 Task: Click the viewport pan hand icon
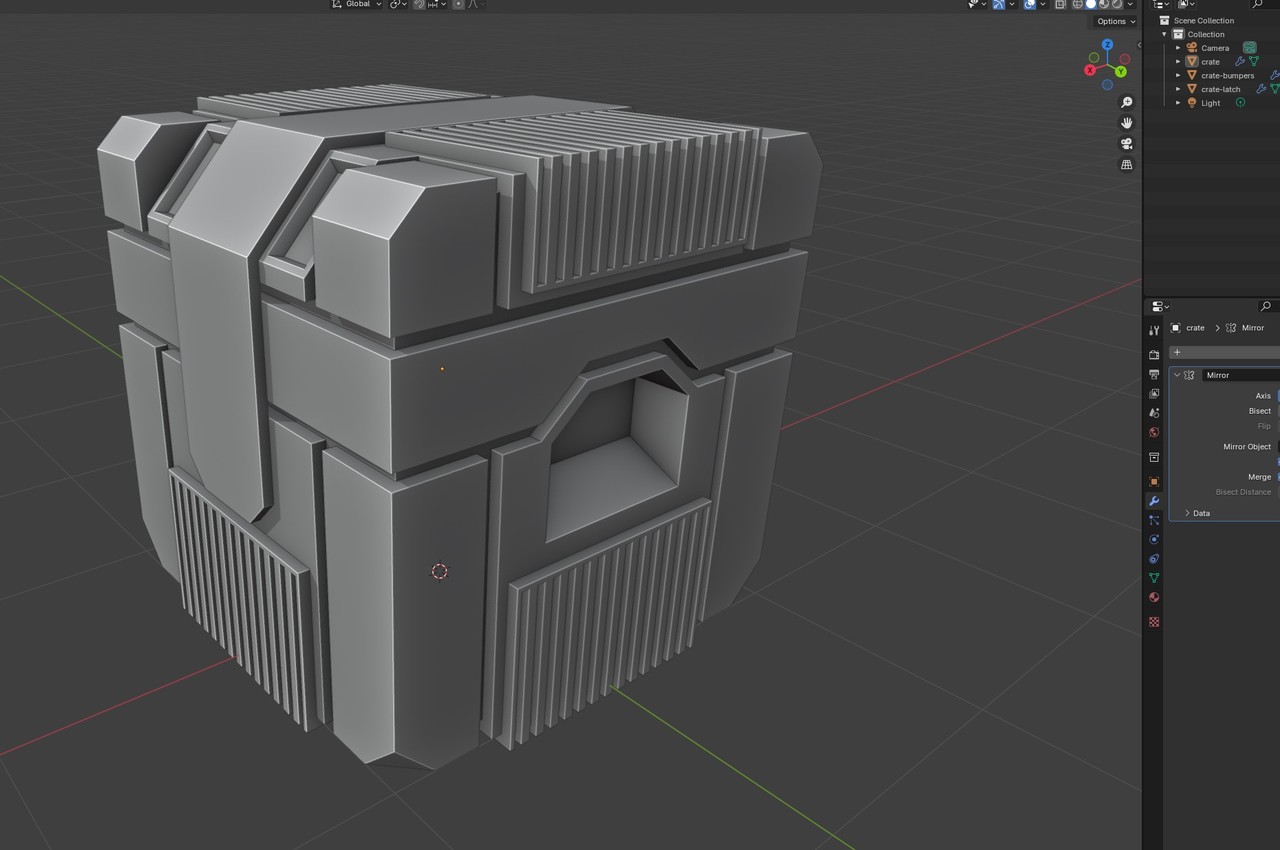tap(1127, 123)
